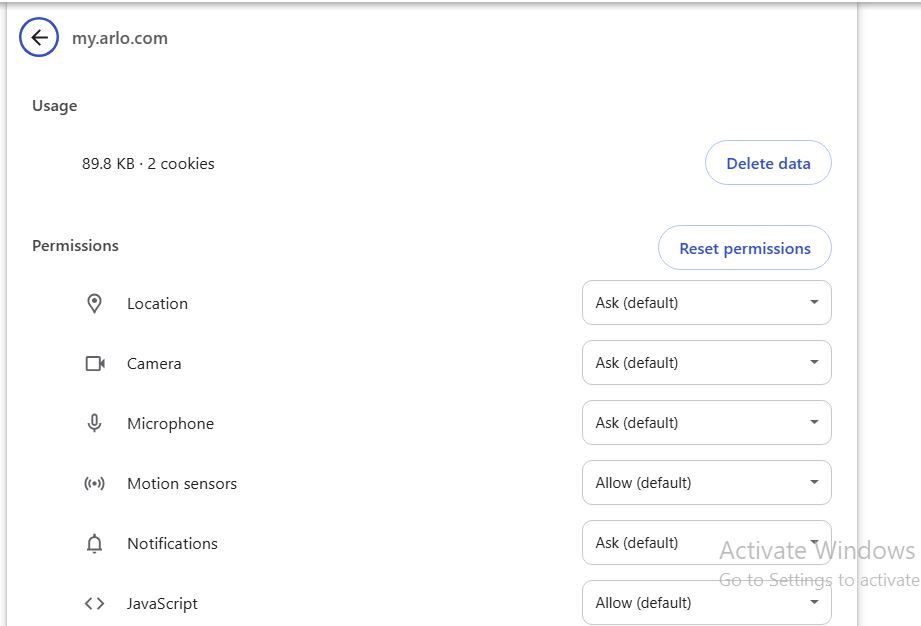Open the Camera permission dropdown

click(x=707, y=362)
